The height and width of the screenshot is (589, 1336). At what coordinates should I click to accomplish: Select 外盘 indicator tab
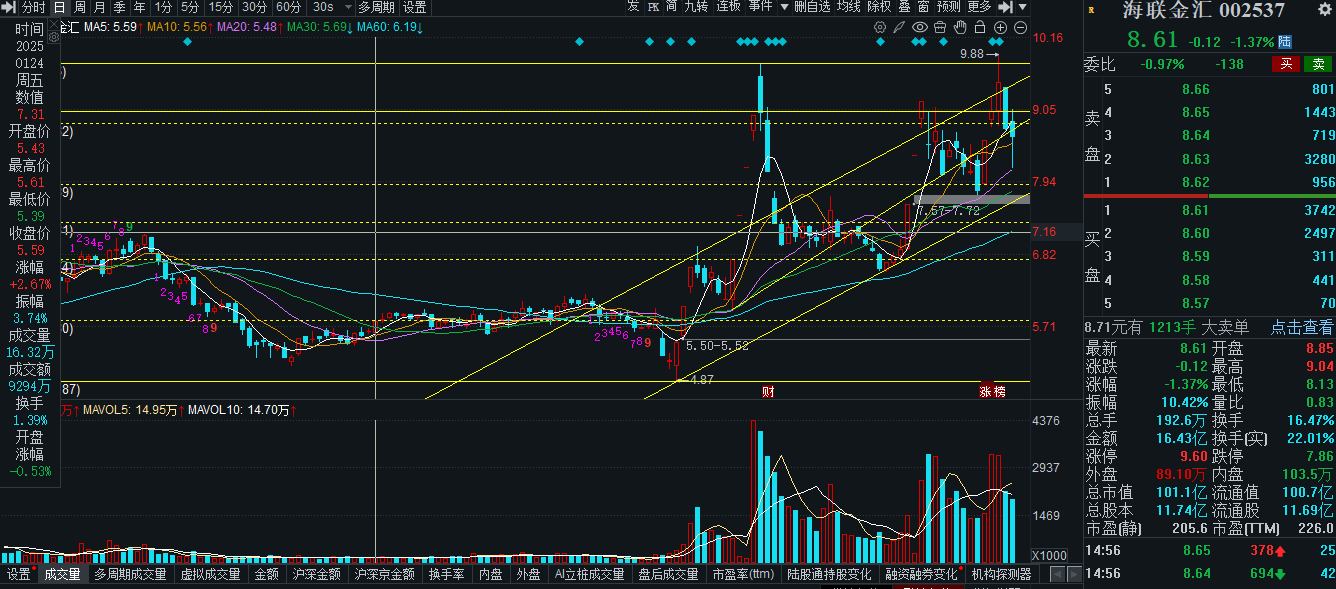(x=528, y=575)
